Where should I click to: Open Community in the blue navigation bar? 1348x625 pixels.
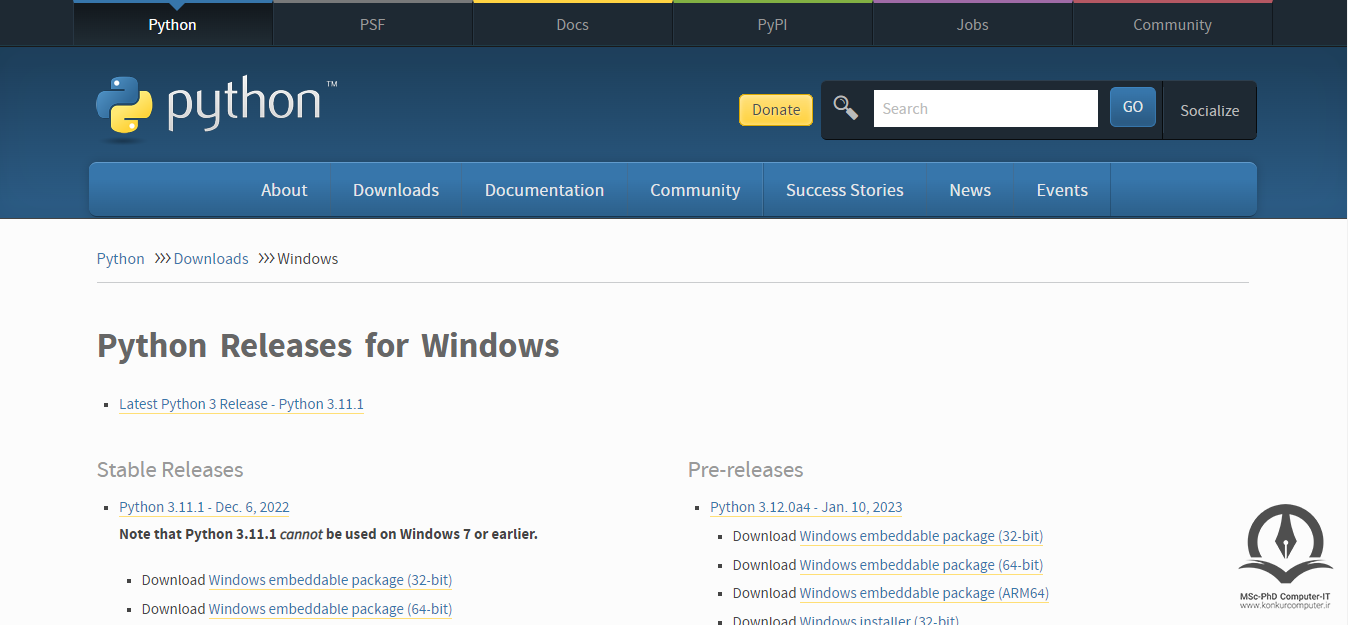(x=695, y=190)
